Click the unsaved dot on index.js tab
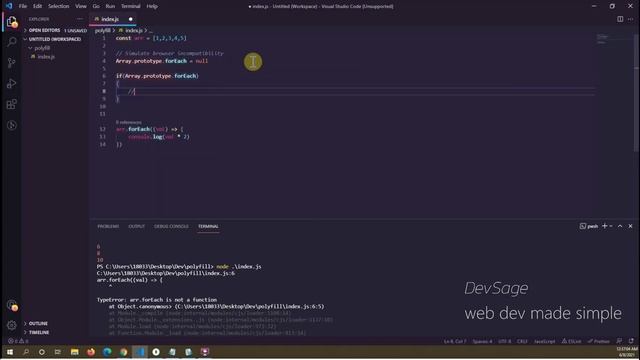The image size is (640, 360). 131,19
